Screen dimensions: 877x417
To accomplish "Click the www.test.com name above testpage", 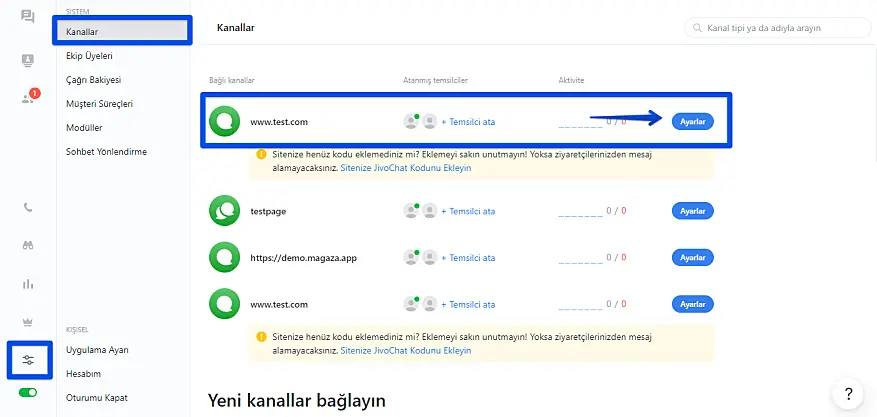I will tap(279, 122).
